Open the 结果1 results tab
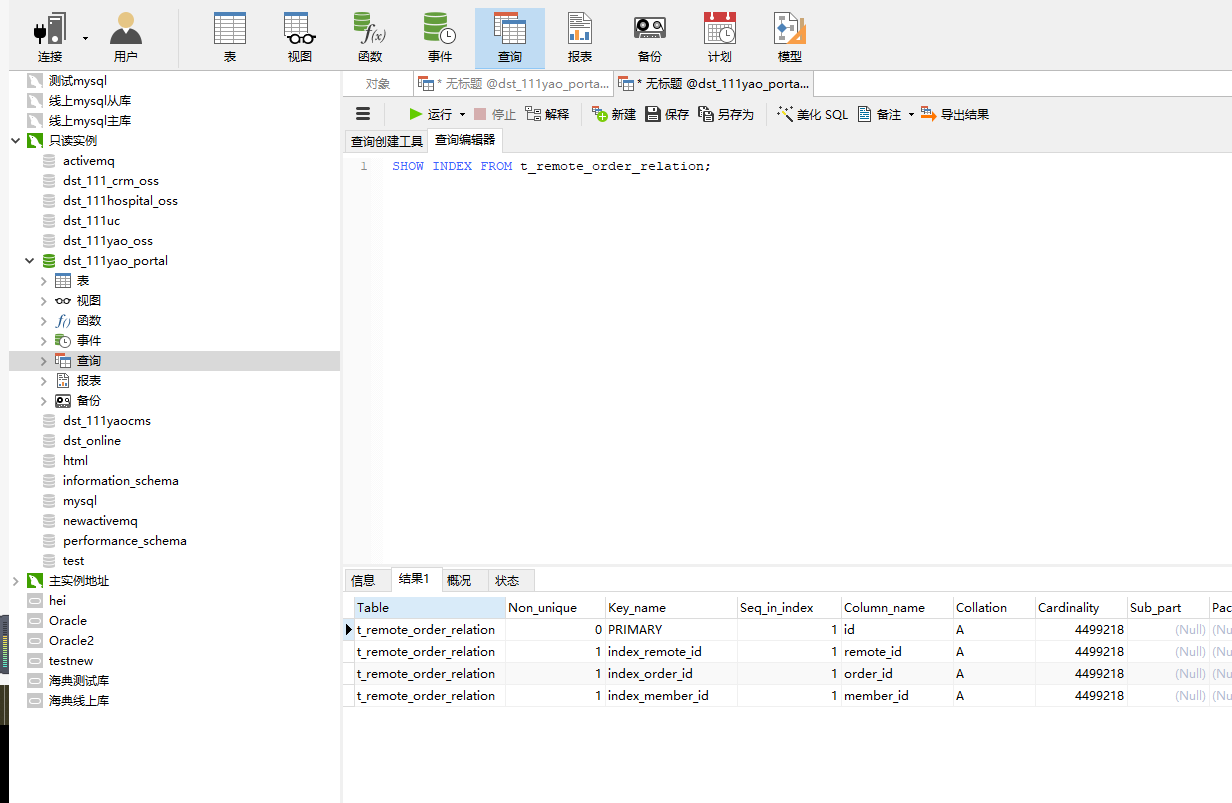 (x=414, y=579)
